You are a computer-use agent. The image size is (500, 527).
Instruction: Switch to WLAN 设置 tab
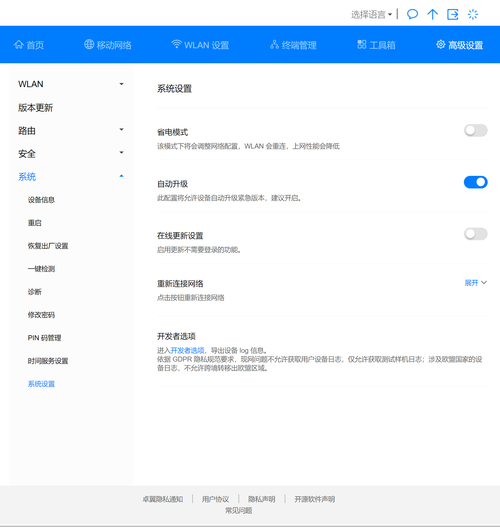[200, 45]
